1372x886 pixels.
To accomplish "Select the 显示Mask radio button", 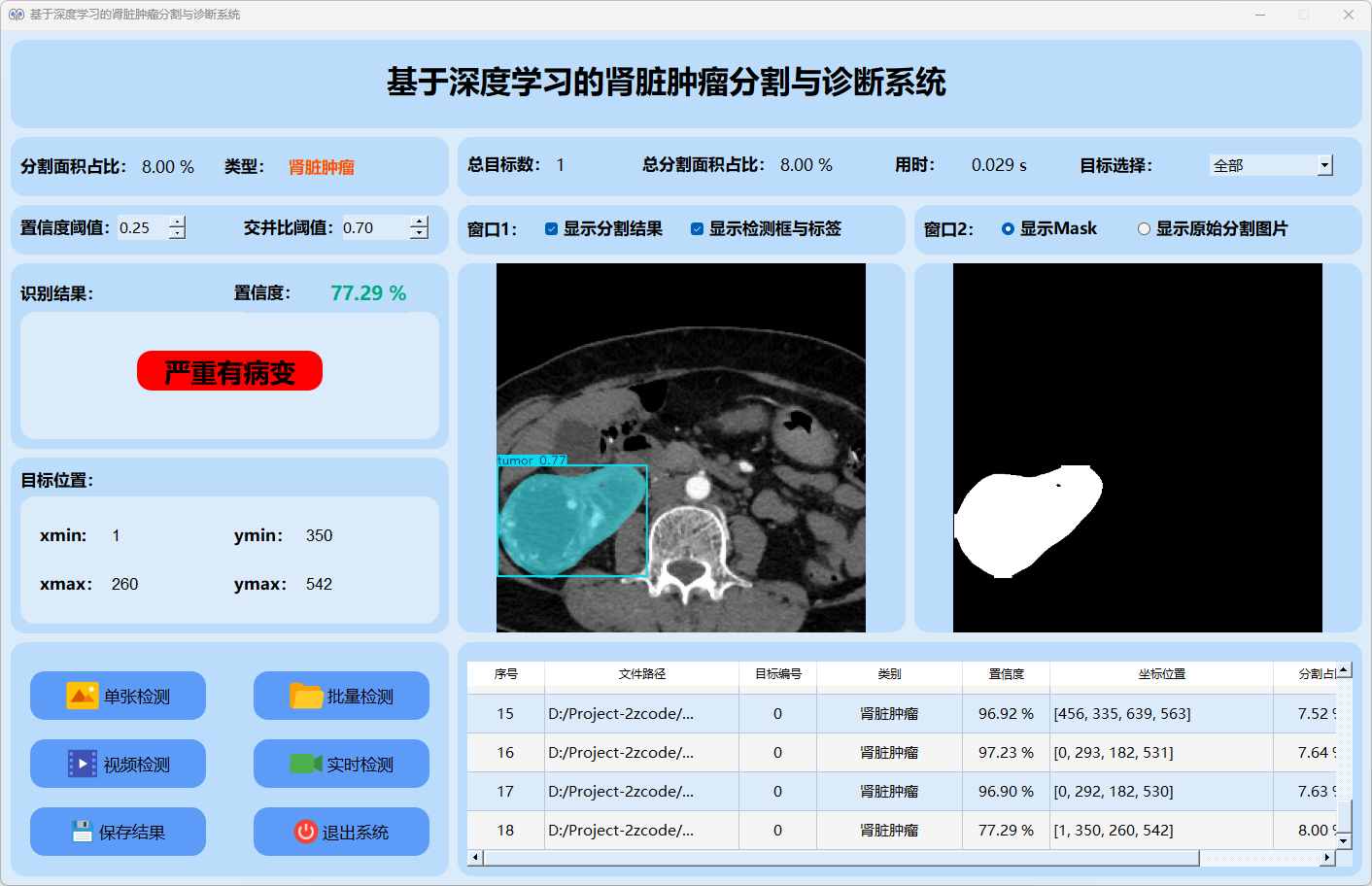I will pos(1008,229).
